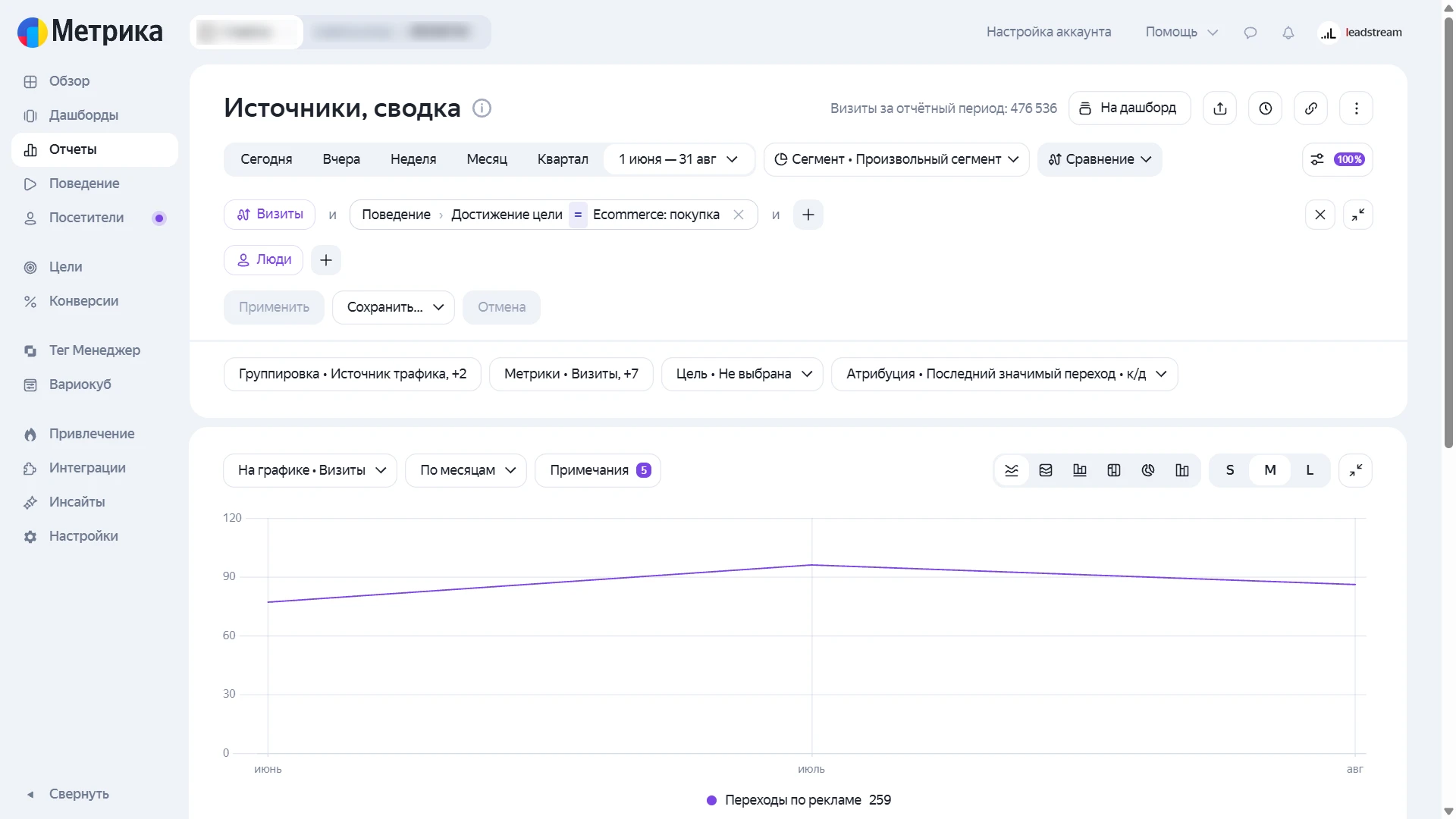Open the Цели section

click(x=95, y=267)
